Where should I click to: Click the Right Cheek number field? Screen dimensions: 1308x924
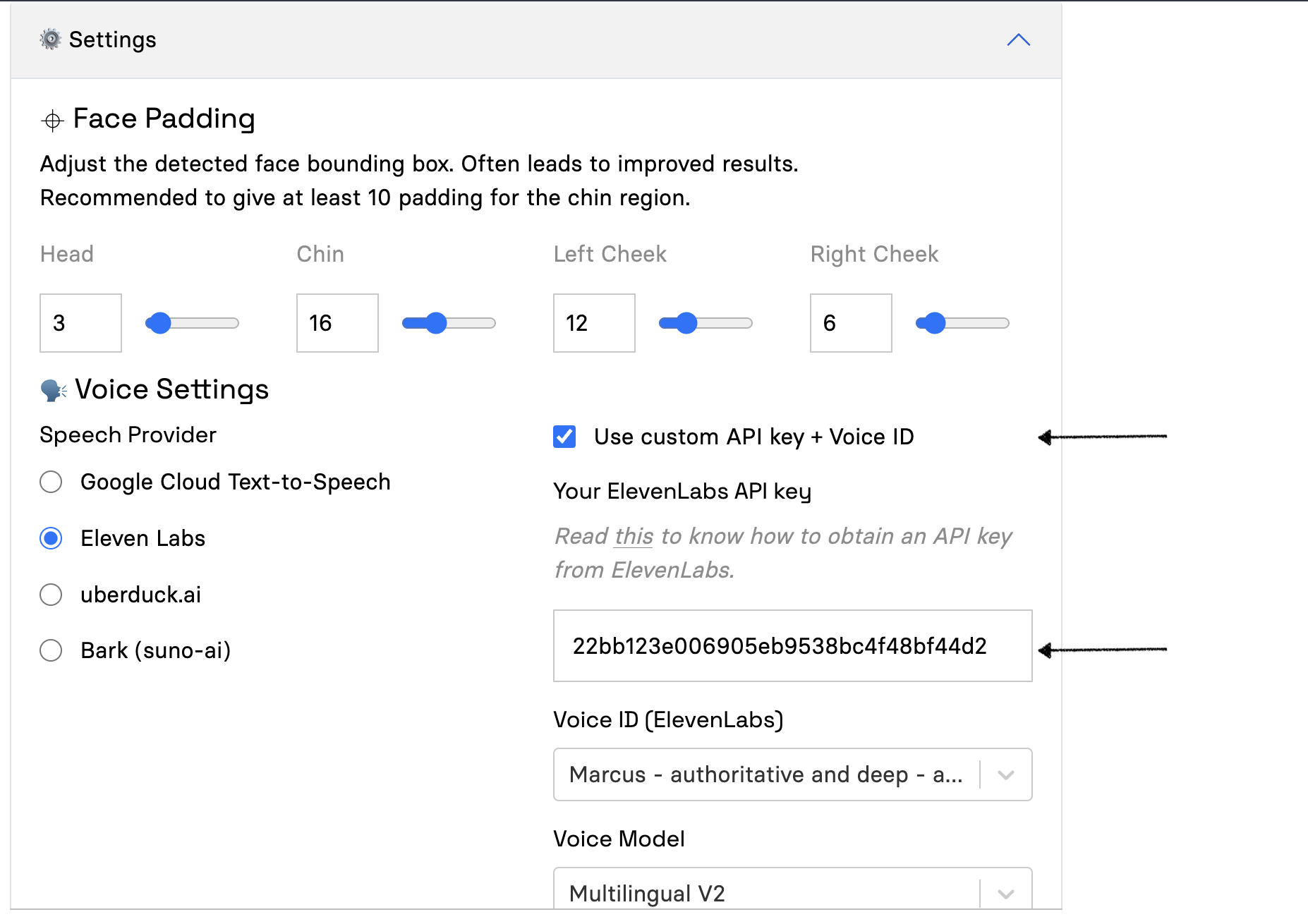(x=851, y=323)
